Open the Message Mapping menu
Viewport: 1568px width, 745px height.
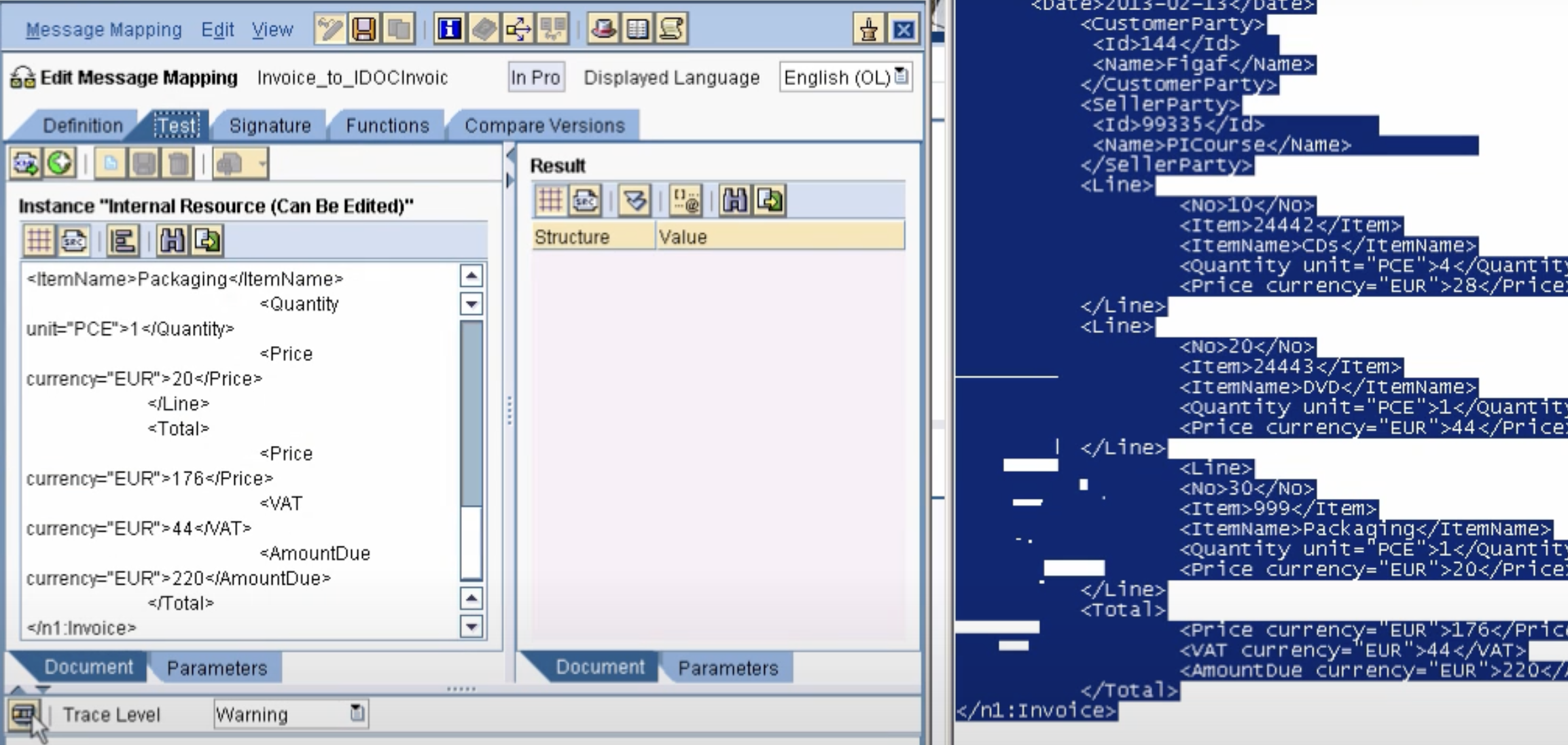(x=104, y=30)
